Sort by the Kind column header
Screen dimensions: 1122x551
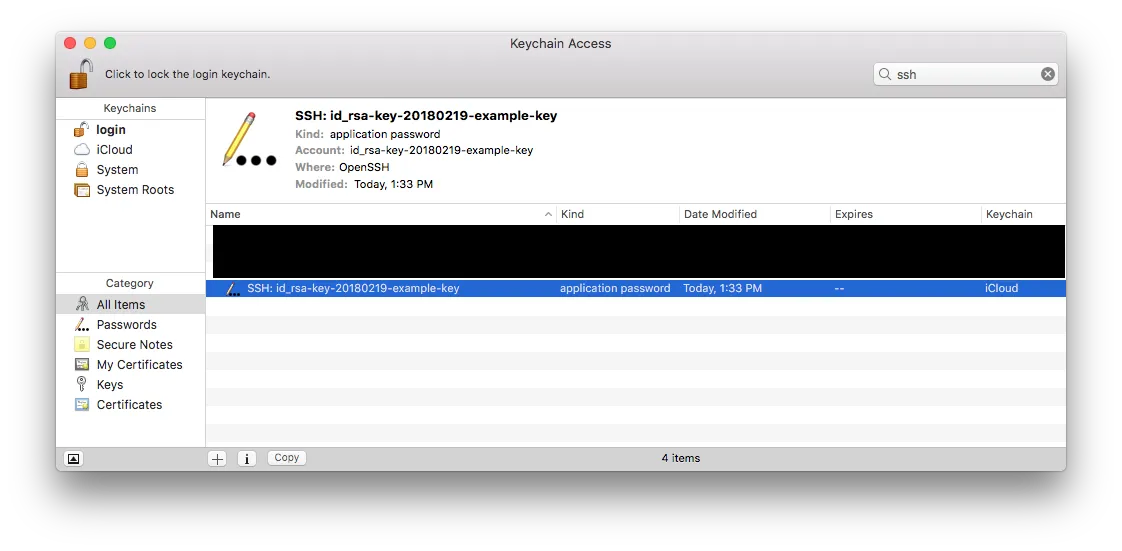[x=618, y=214]
